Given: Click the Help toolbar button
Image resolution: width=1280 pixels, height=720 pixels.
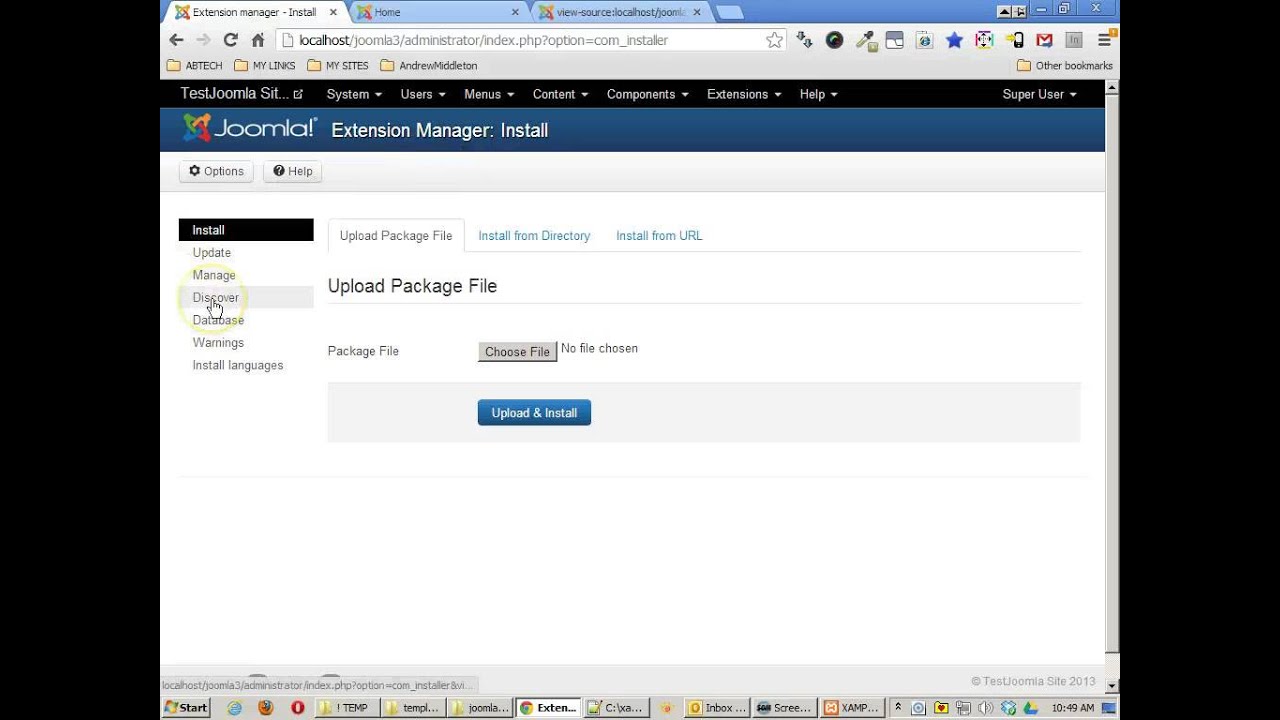Looking at the screenshot, I should point(293,171).
